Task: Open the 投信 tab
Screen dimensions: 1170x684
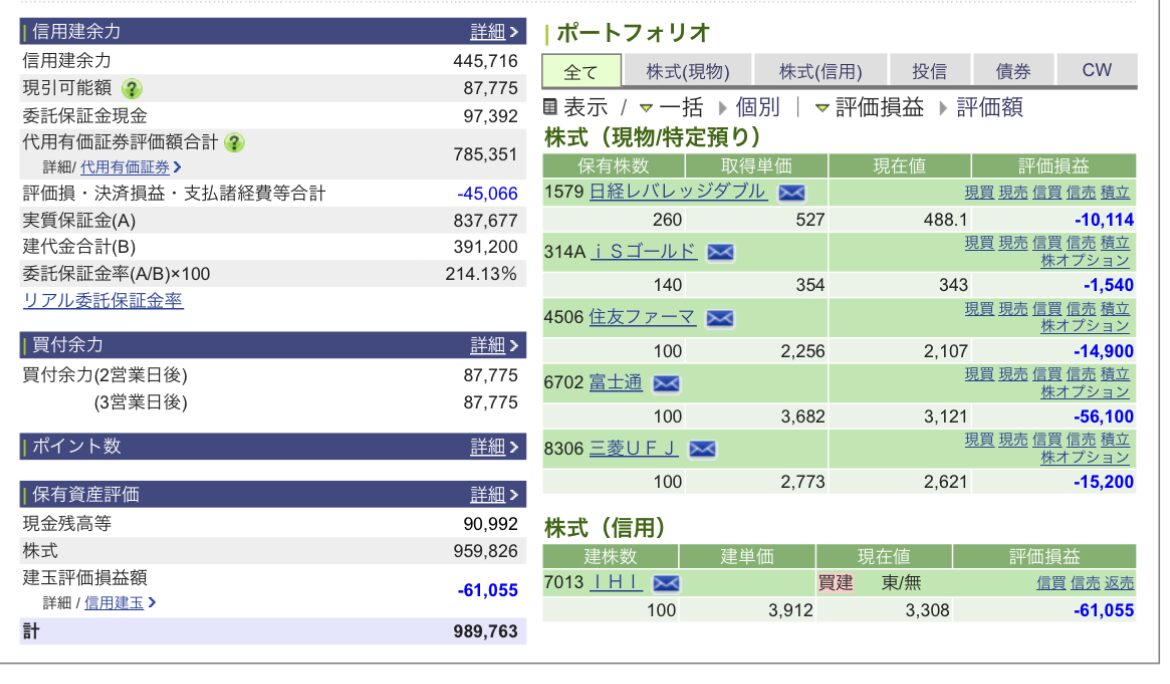Action: [x=929, y=71]
